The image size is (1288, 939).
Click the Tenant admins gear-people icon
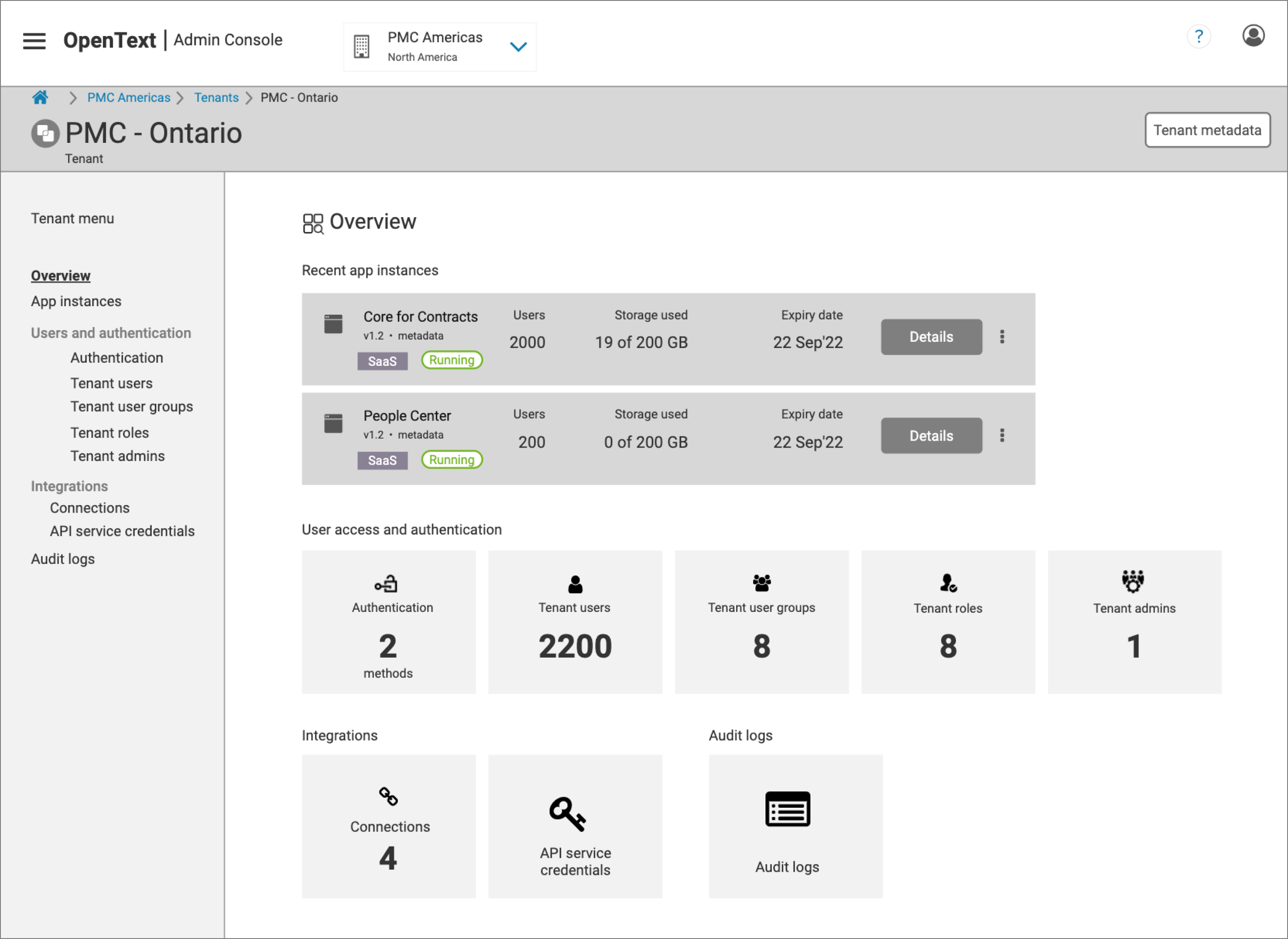(x=1133, y=581)
